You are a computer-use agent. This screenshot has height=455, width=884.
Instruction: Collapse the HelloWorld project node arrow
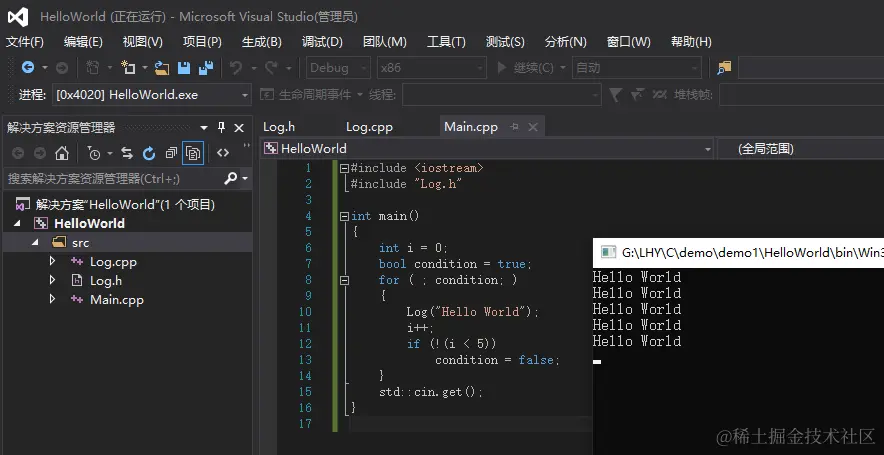pos(17,224)
